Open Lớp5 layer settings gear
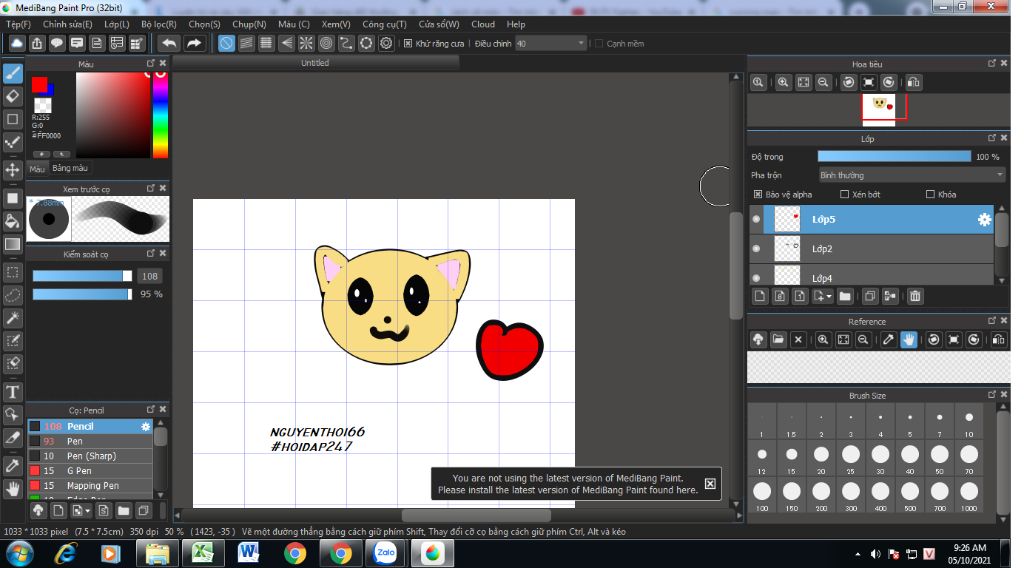Image resolution: width=1024 pixels, height=568 pixels. [984, 220]
